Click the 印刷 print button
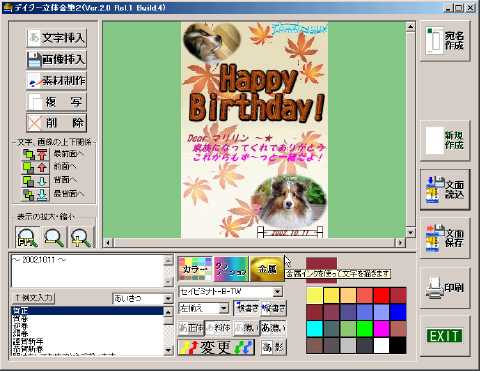 (445, 288)
